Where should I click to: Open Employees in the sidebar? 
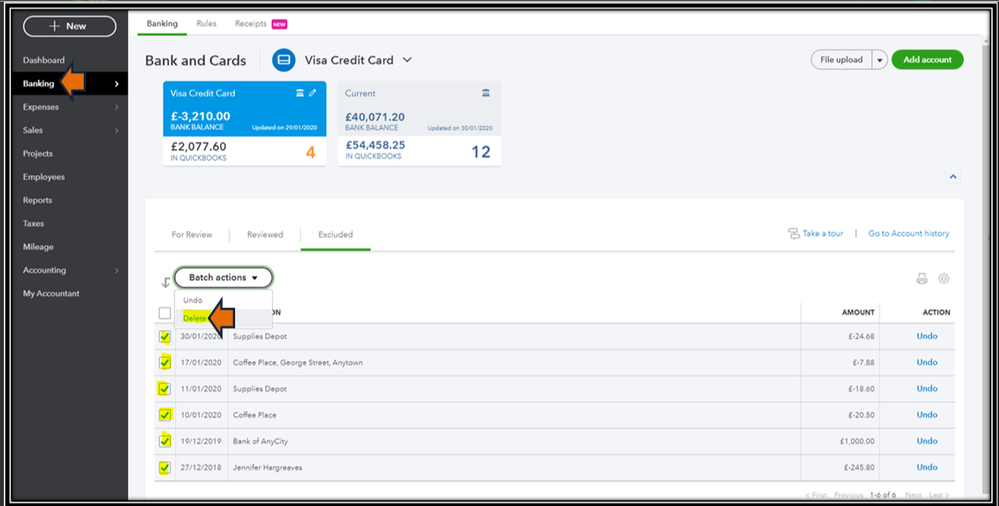(43, 177)
